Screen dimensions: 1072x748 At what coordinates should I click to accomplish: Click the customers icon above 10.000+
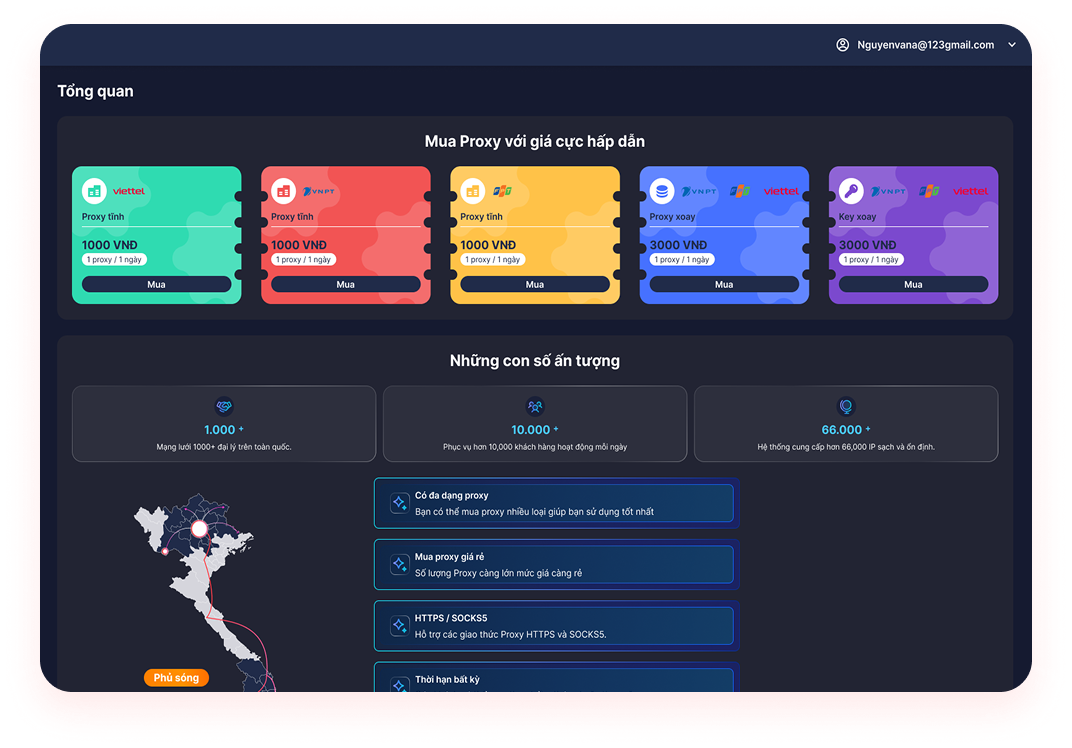pyautogui.click(x=535, y=406)
